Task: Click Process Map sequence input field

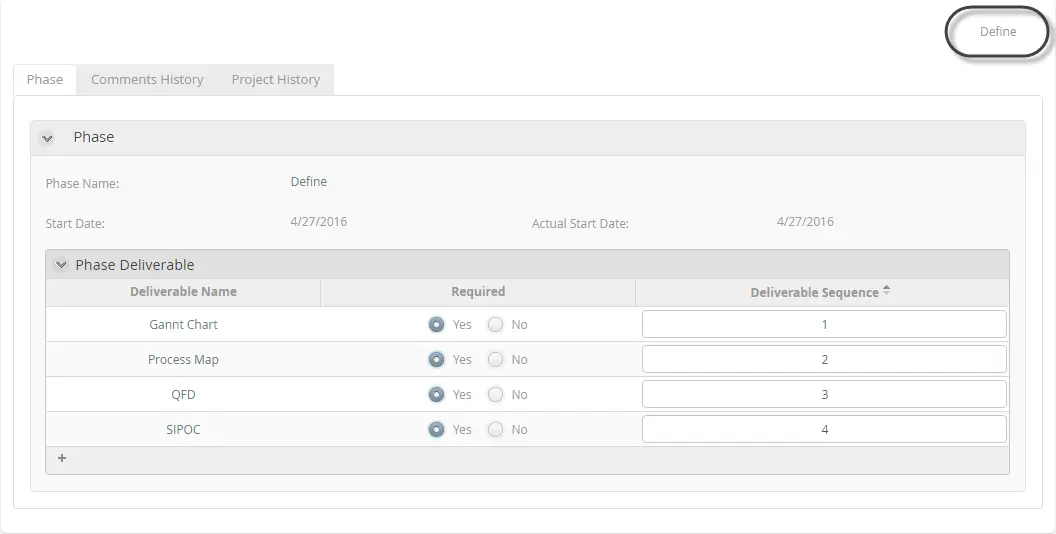Action: [x=824, y=360]
